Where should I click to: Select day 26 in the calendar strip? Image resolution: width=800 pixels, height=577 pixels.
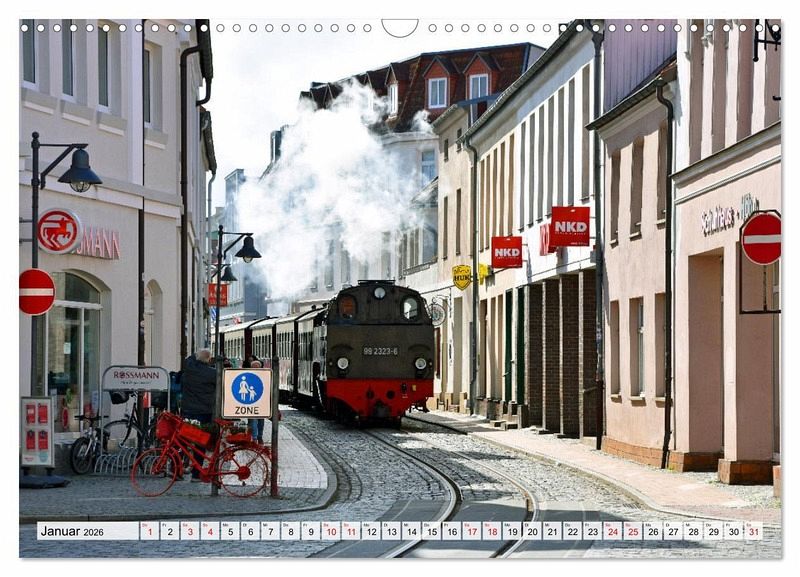pos(654,531)
